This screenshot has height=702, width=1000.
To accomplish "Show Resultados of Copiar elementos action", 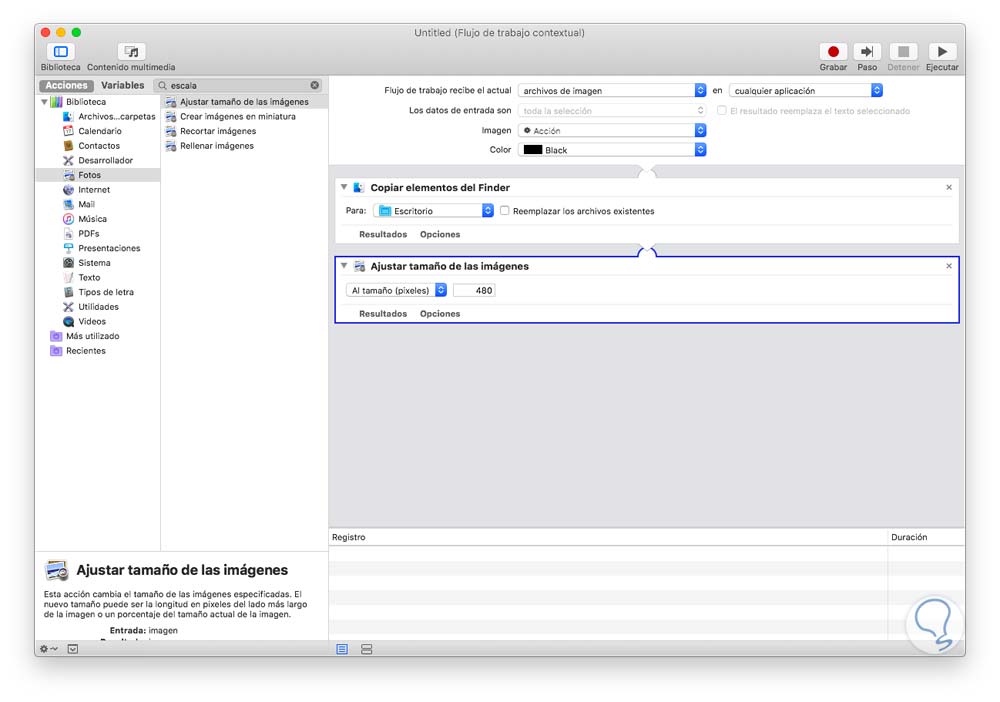I will coord(383,235).
